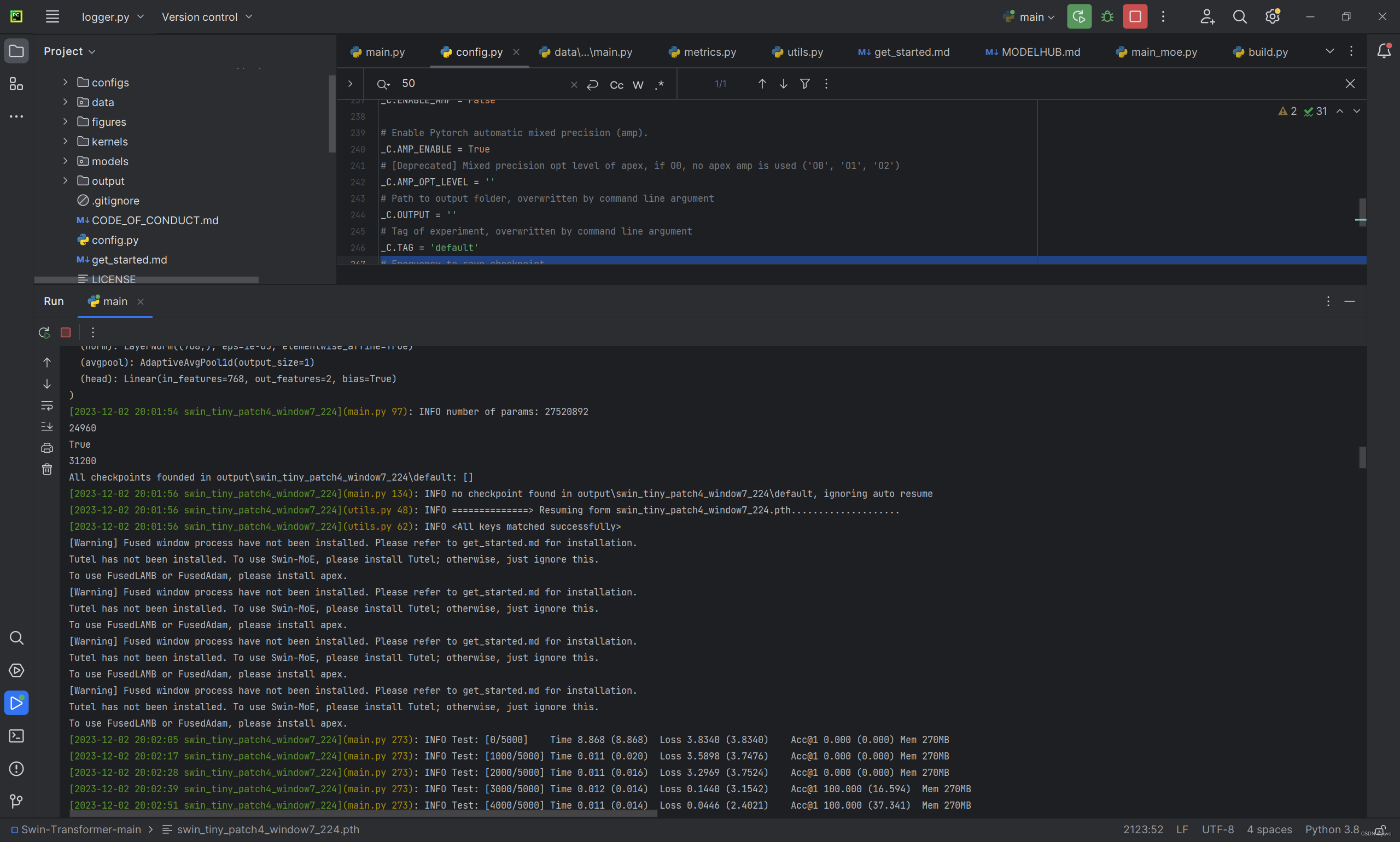1400x842 pixels.
Task: Expand the configs folder
Action: pos(65,82)
